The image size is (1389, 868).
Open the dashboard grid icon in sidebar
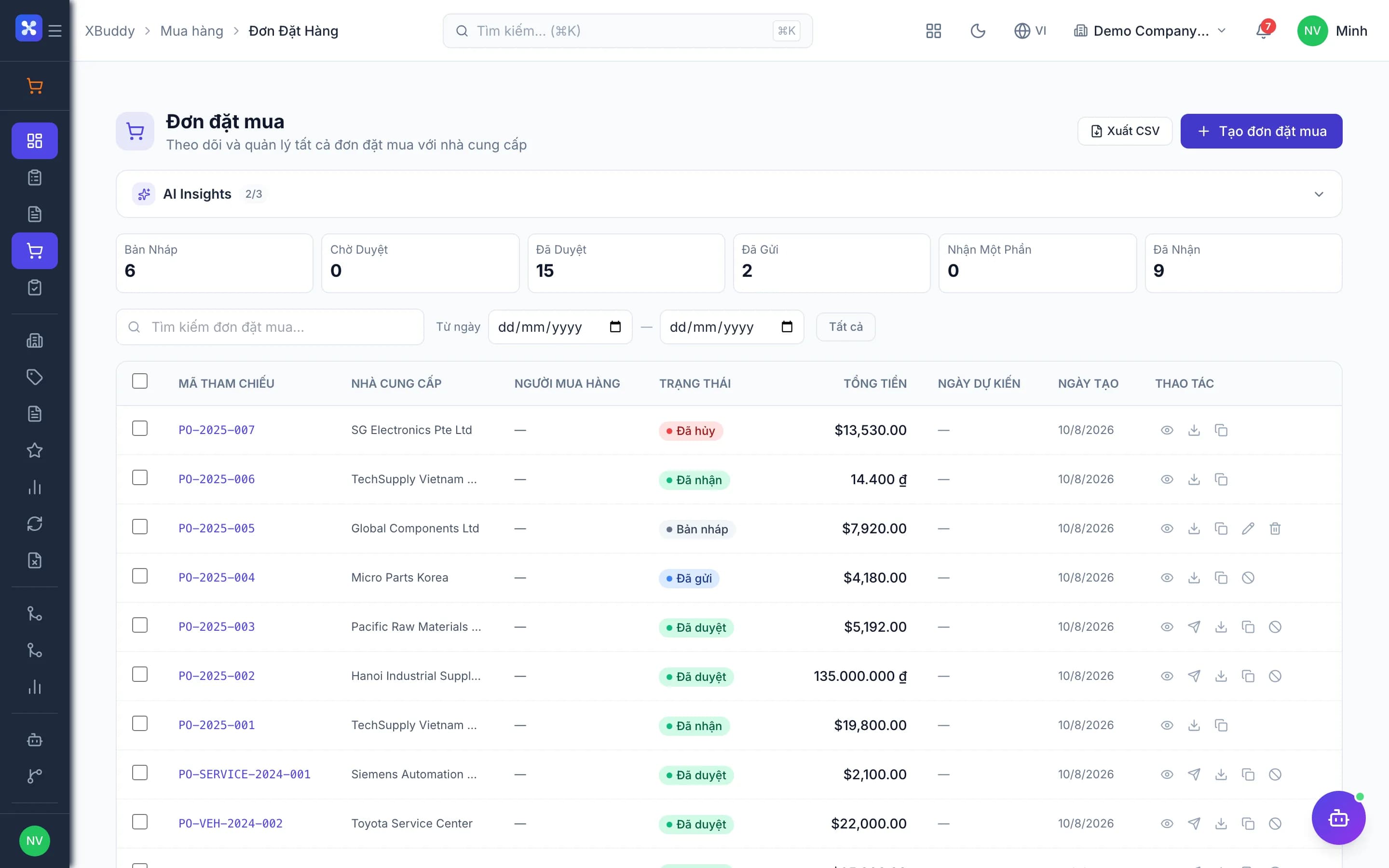click(34, 141)
